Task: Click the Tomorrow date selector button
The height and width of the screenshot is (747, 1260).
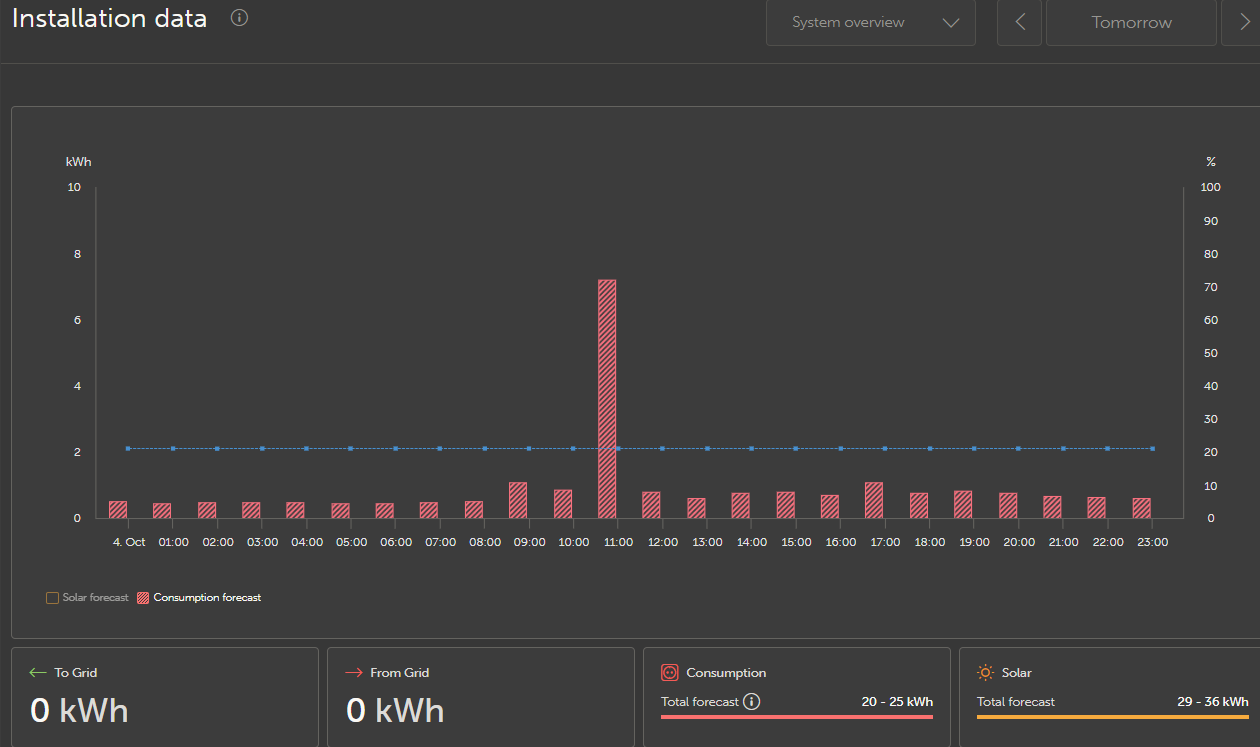Action: click(1131, 22)
